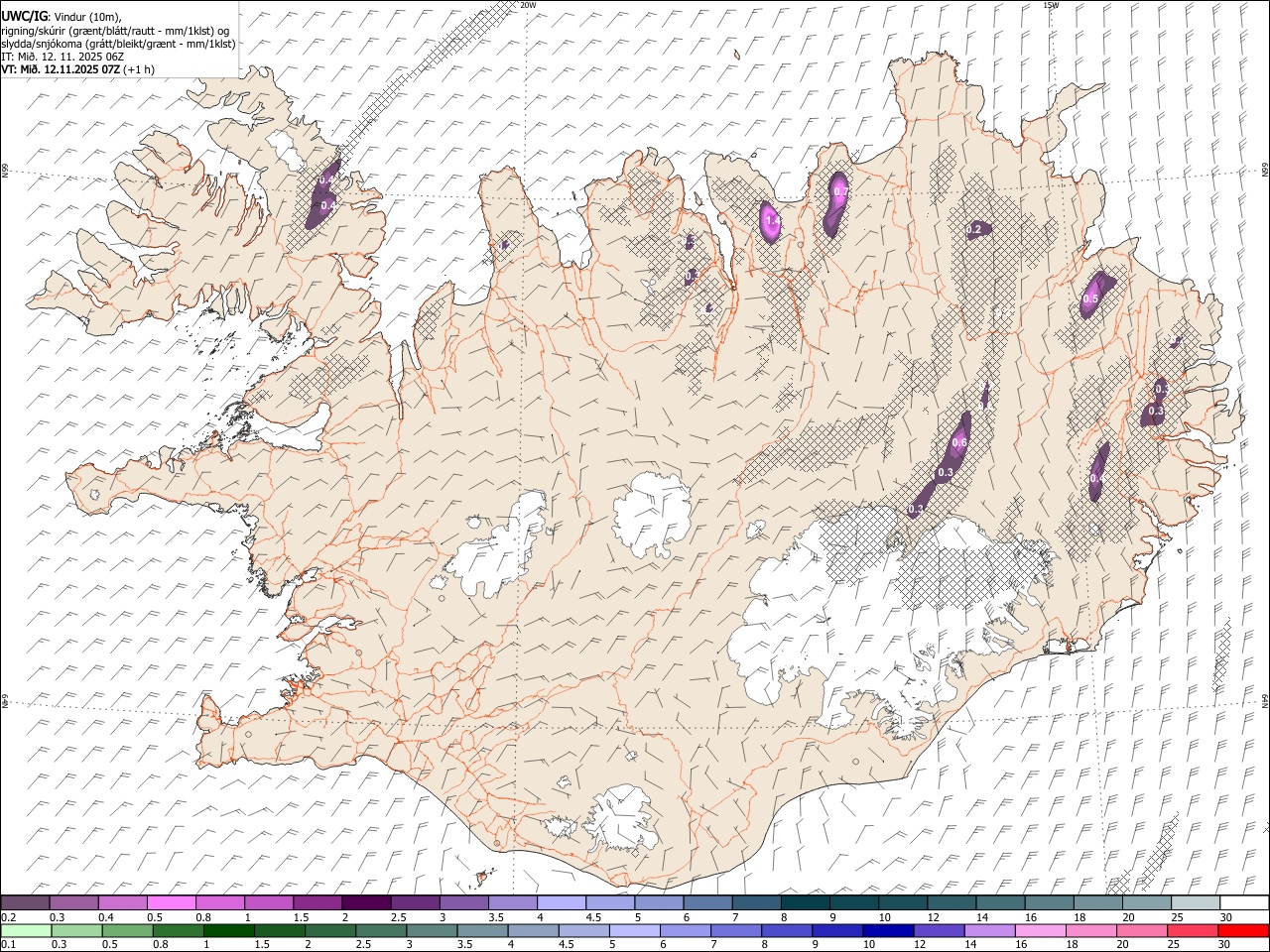The width and height of the screenshot is (1270, 952).
Task: Select the 'IT: Mið. 12. 11. 2025 06Z' line
Action: pyautogui.click(x=63, y=57)
